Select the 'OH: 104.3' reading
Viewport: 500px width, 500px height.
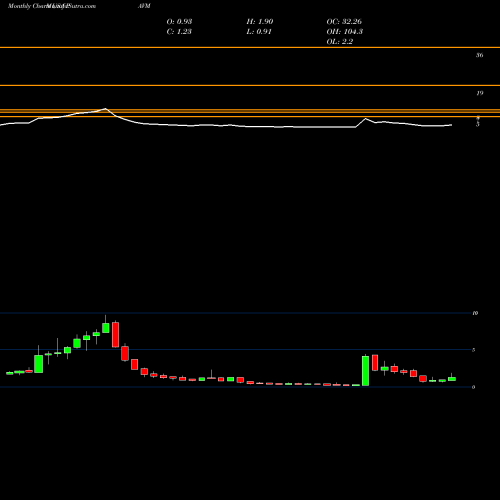point(345,31)
